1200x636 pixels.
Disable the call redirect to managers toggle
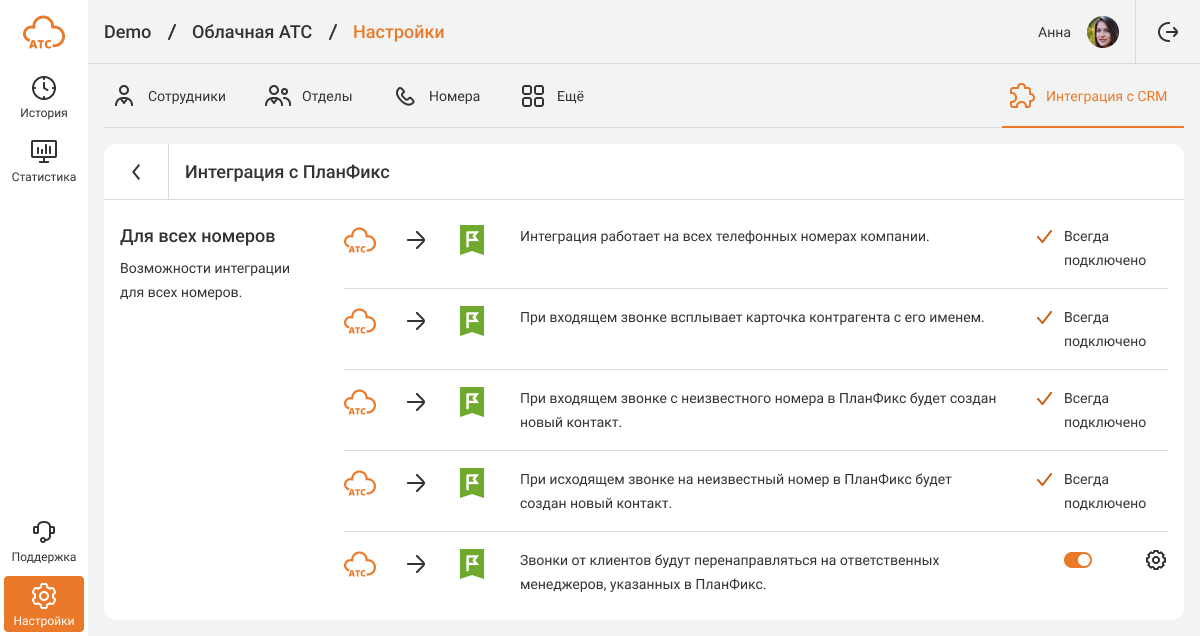pyautogui.click(x=1077, y=560)
